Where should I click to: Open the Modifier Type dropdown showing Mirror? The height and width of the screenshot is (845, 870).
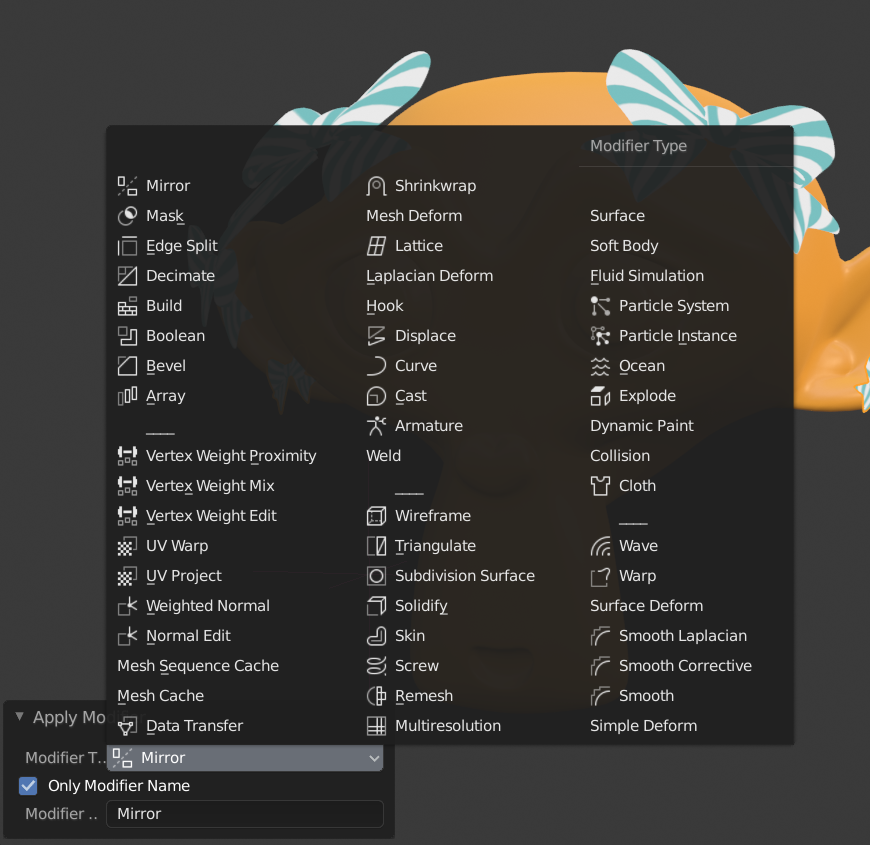tap(245, 757)
